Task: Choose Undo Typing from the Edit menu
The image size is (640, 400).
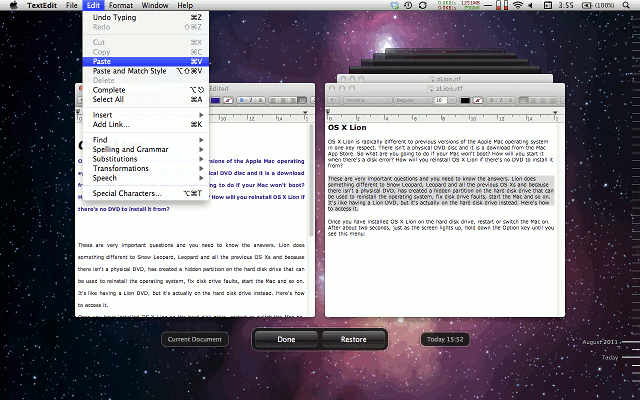Action: pyautogui.click(x=146, y=17)
